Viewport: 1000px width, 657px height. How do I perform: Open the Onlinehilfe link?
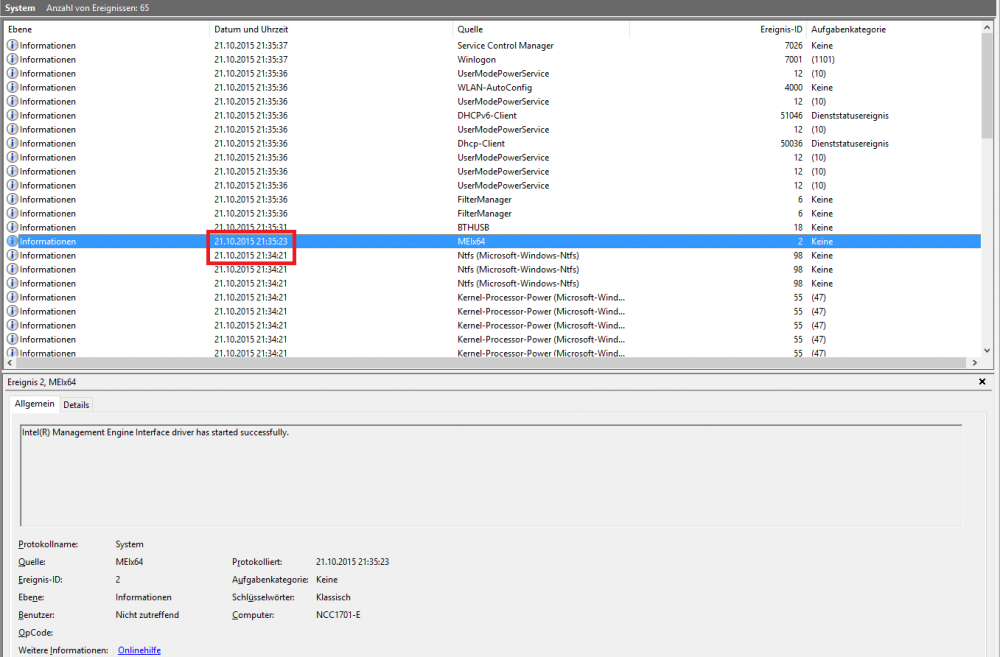(x=139, y=651)
